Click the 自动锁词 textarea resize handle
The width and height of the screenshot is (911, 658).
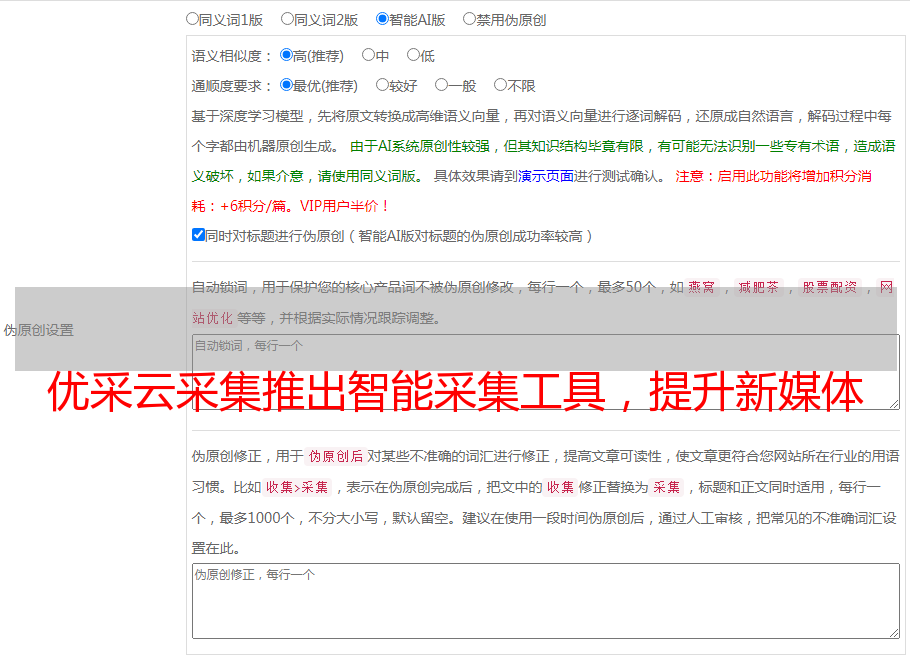(894, 404)
